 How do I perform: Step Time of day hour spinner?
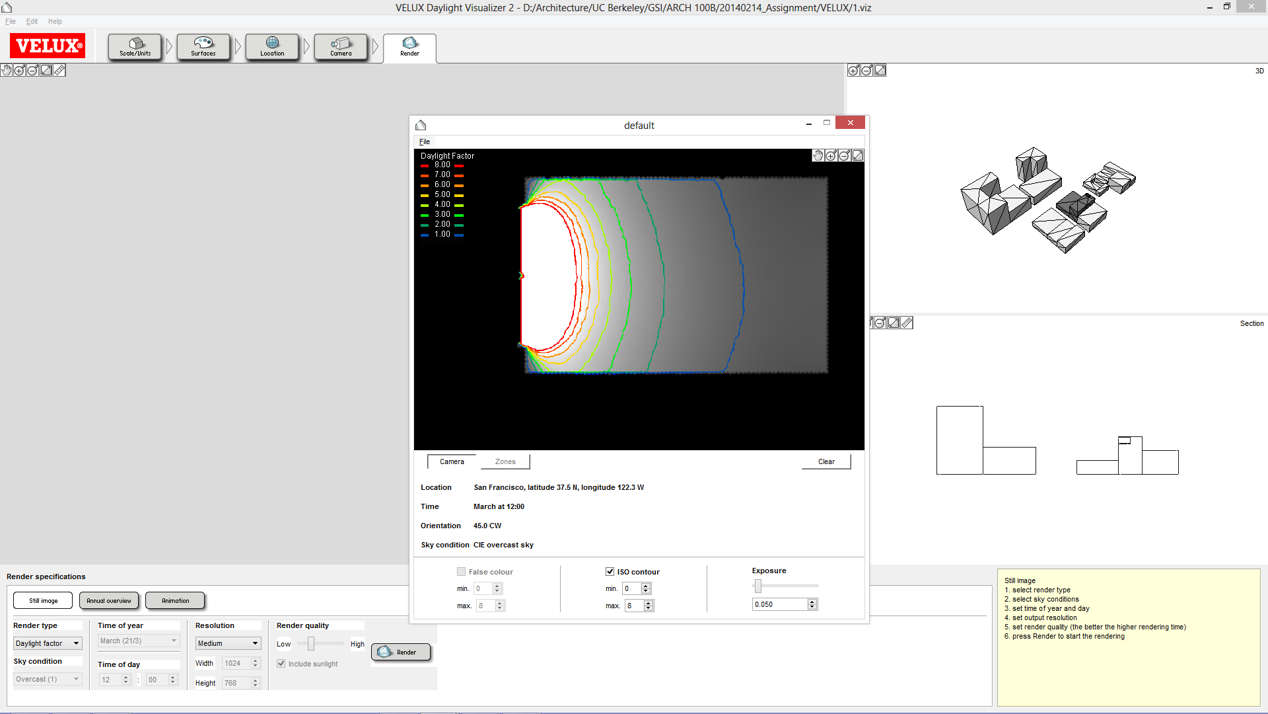[126, 680]
